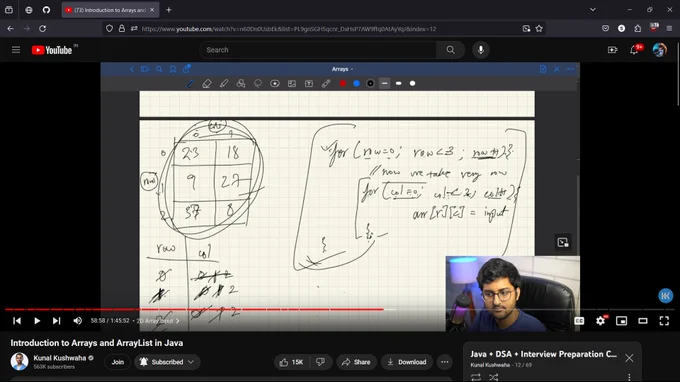Enable miniplayer mode
The image size is (680, 382).
tap(621, 321)
